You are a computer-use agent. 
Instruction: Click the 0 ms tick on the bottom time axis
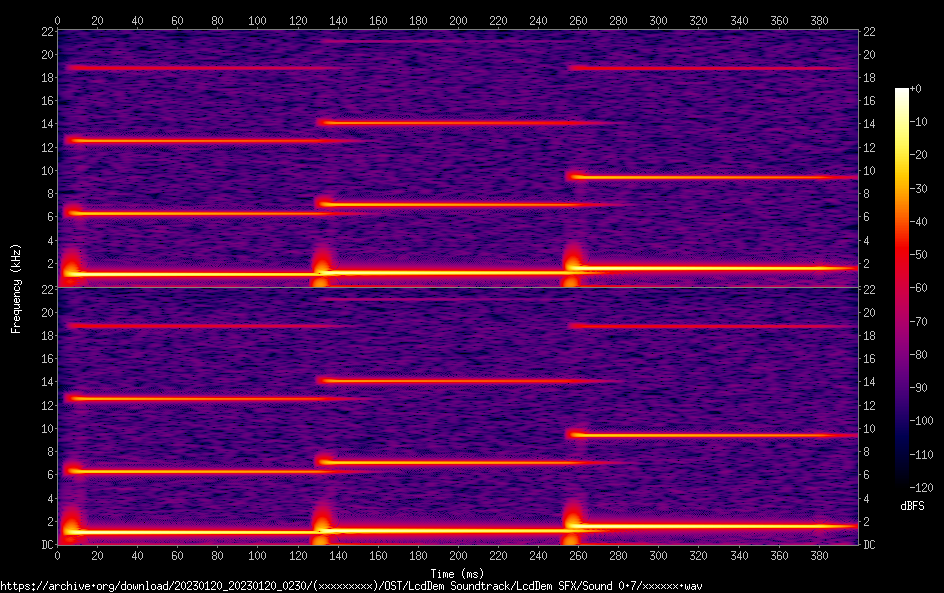point(58,555)
